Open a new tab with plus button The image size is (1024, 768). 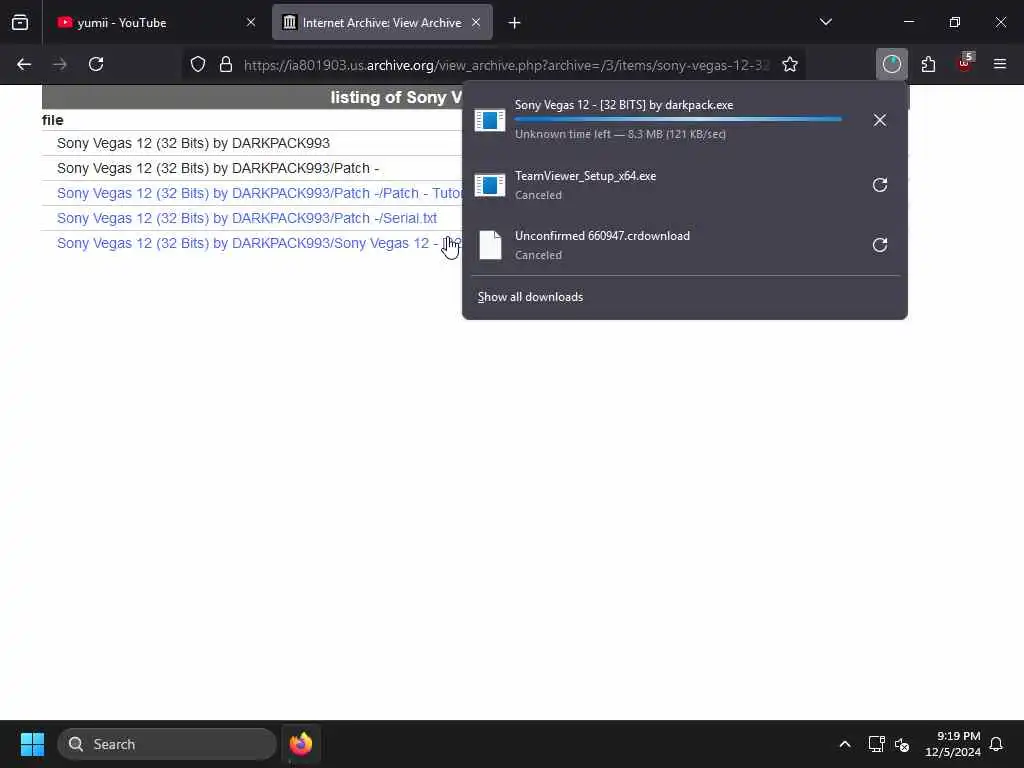[514, 23]
